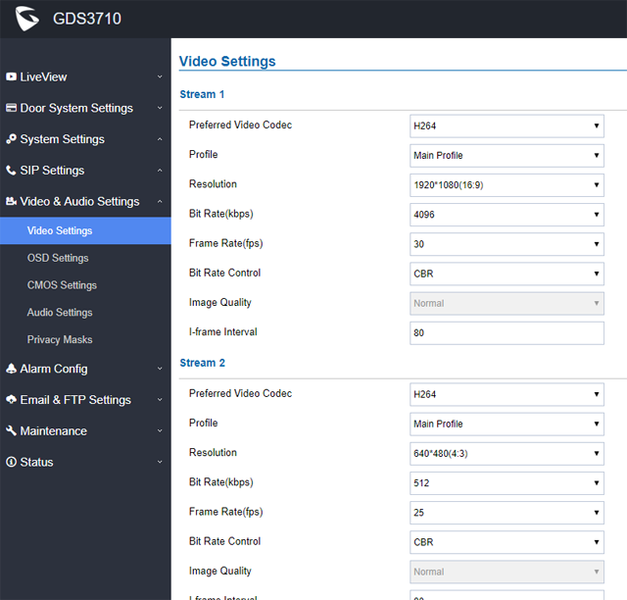Click the Door System Settings icon
Viewport: 627px width, 600px height.
pyautogui.click(x=11, y=108)
